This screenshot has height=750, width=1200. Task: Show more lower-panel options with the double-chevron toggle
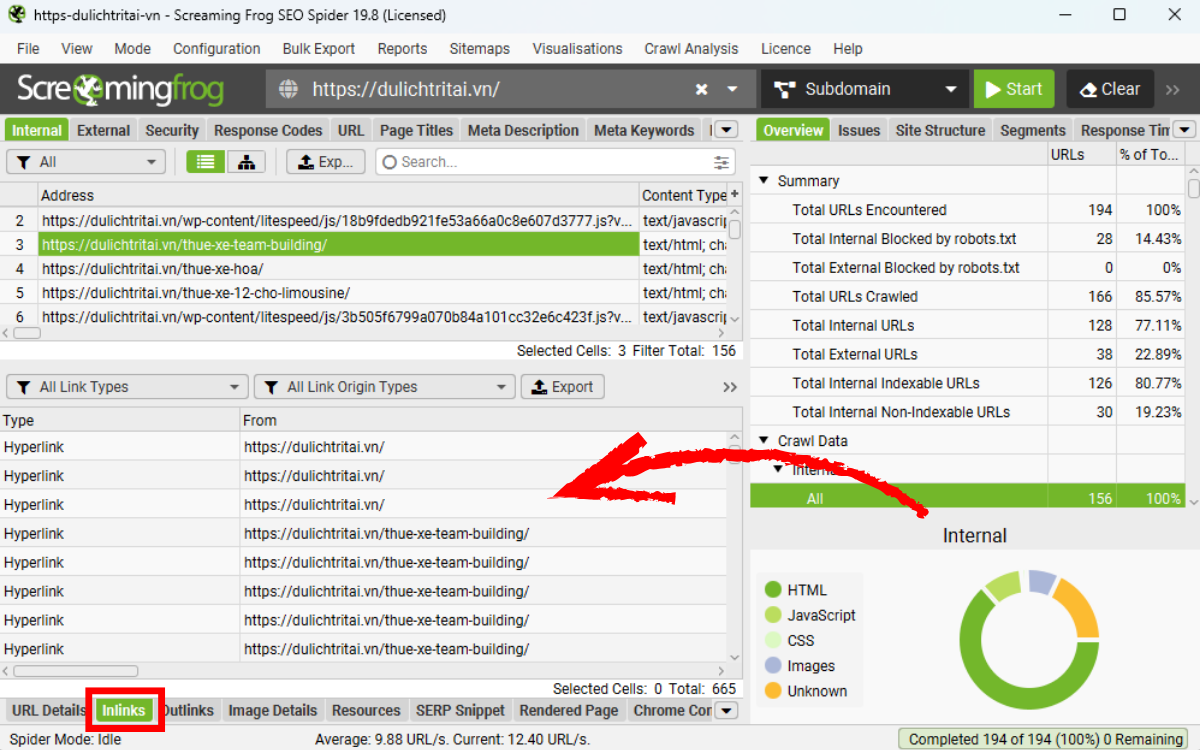(x=730, y=386)
